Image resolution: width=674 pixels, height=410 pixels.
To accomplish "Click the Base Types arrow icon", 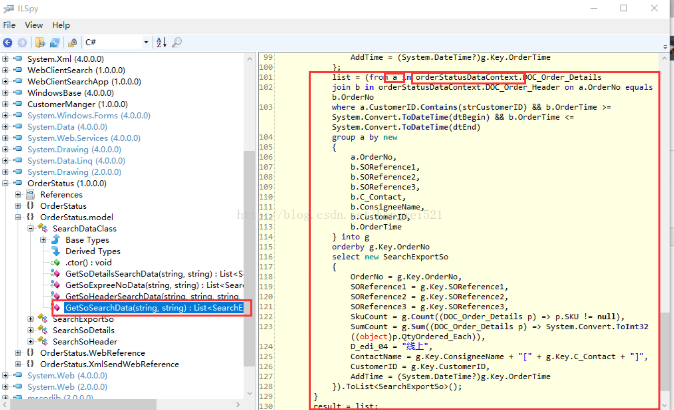I will click(x=55, y=239).
